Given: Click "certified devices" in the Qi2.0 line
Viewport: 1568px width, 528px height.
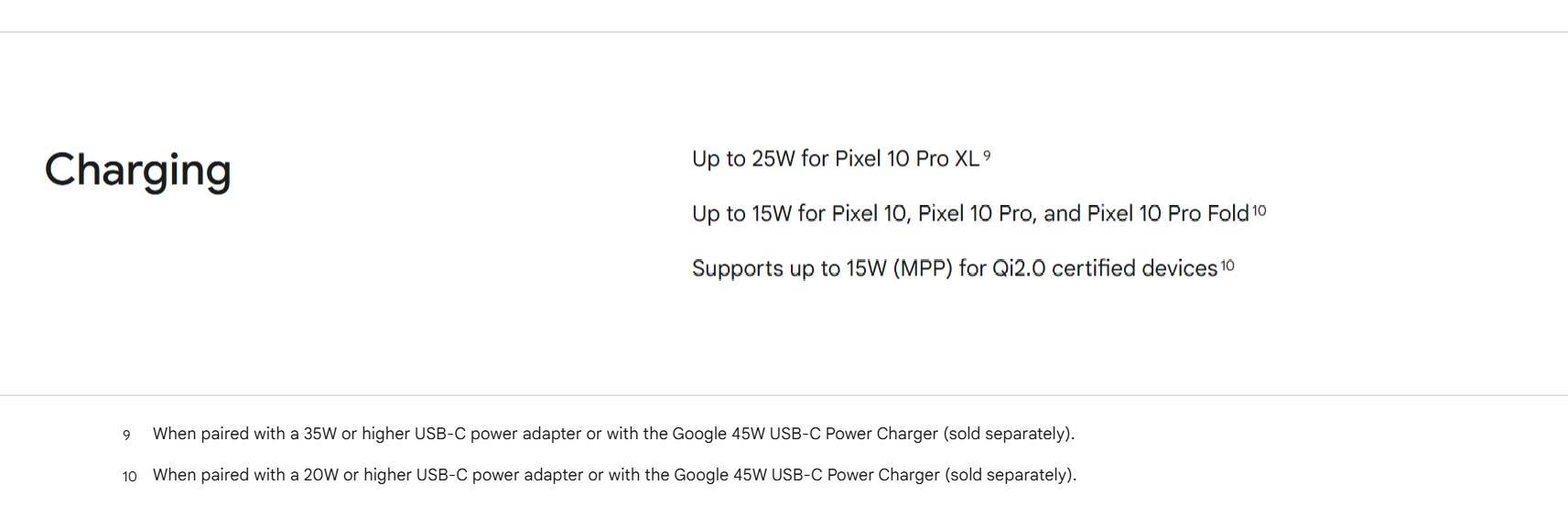Looking at the screenshot, I should 1134,269.
